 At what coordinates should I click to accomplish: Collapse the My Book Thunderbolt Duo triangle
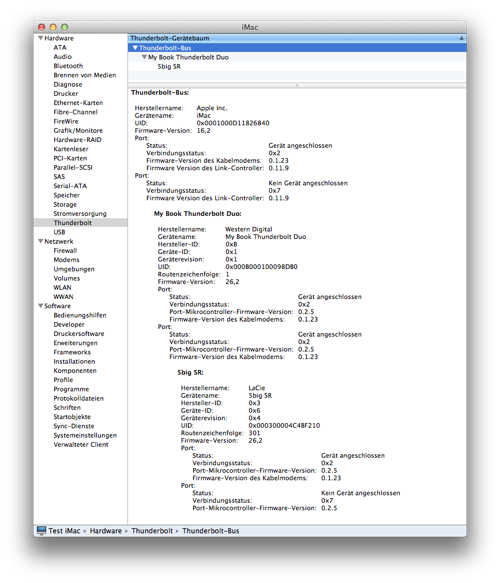[x=144, y=57]
